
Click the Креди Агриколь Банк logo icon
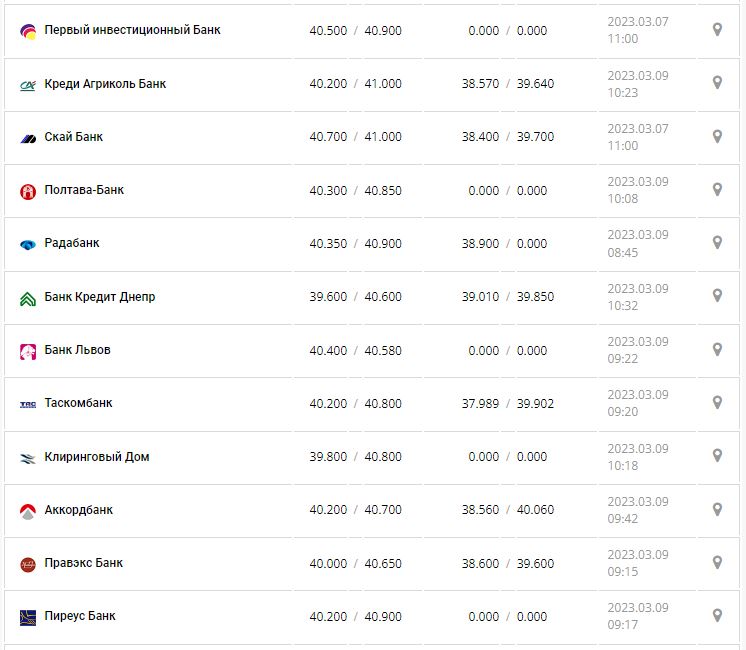(x=28, y=85)
